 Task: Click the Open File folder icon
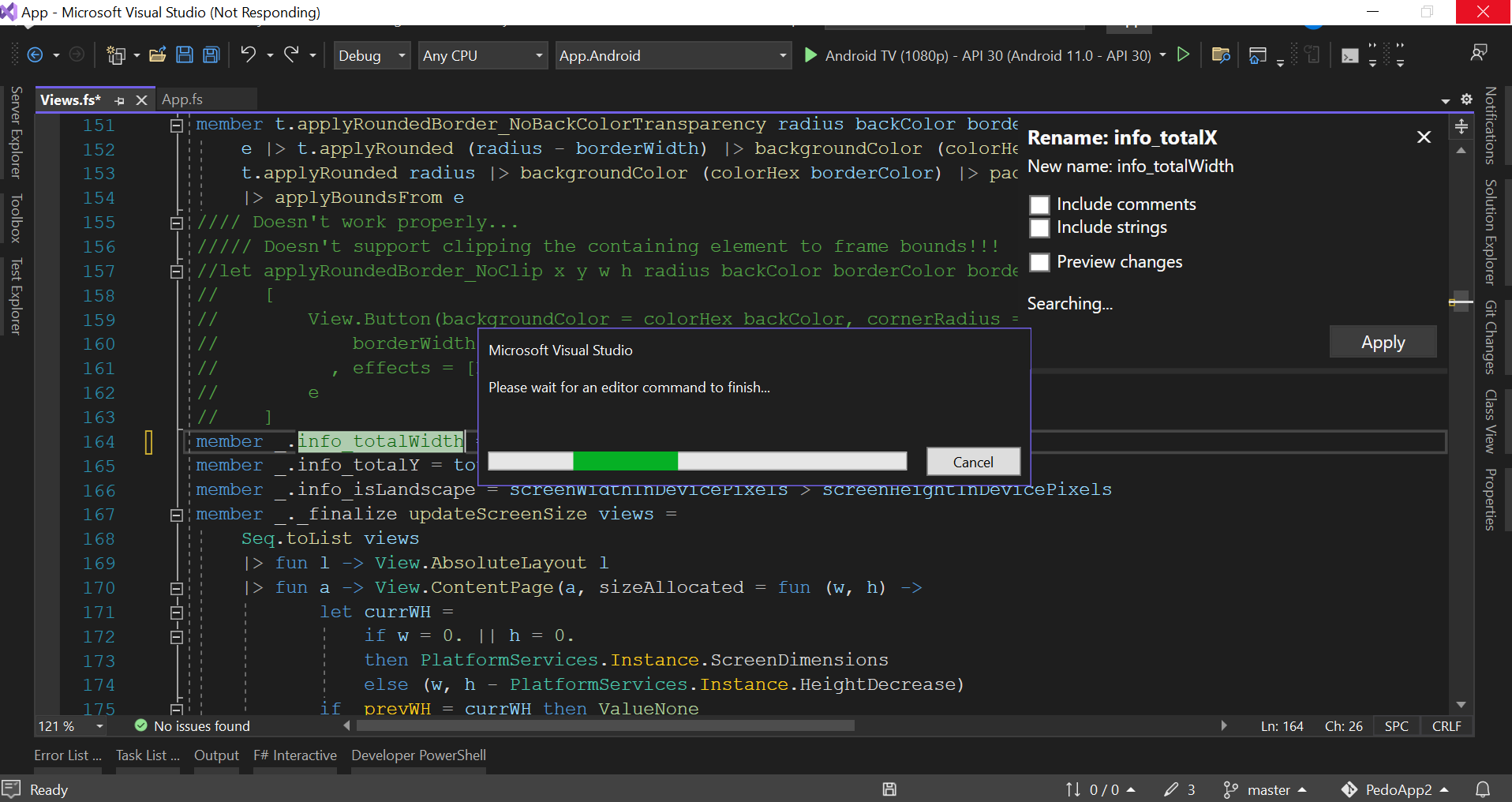[x=158, y=54]
